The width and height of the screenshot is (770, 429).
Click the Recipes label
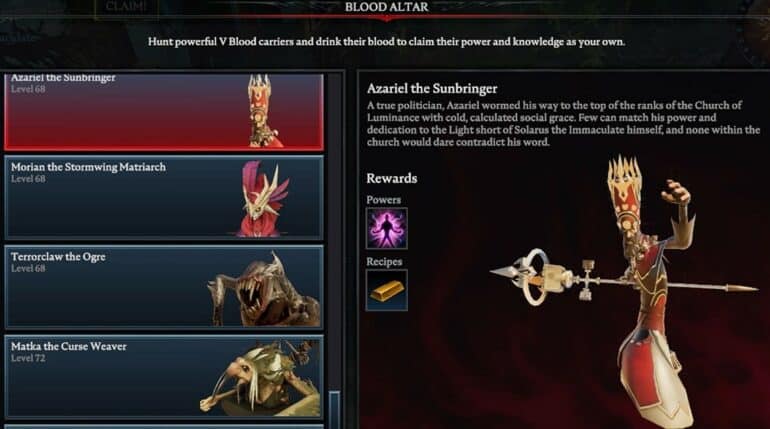tap(384, 262)
